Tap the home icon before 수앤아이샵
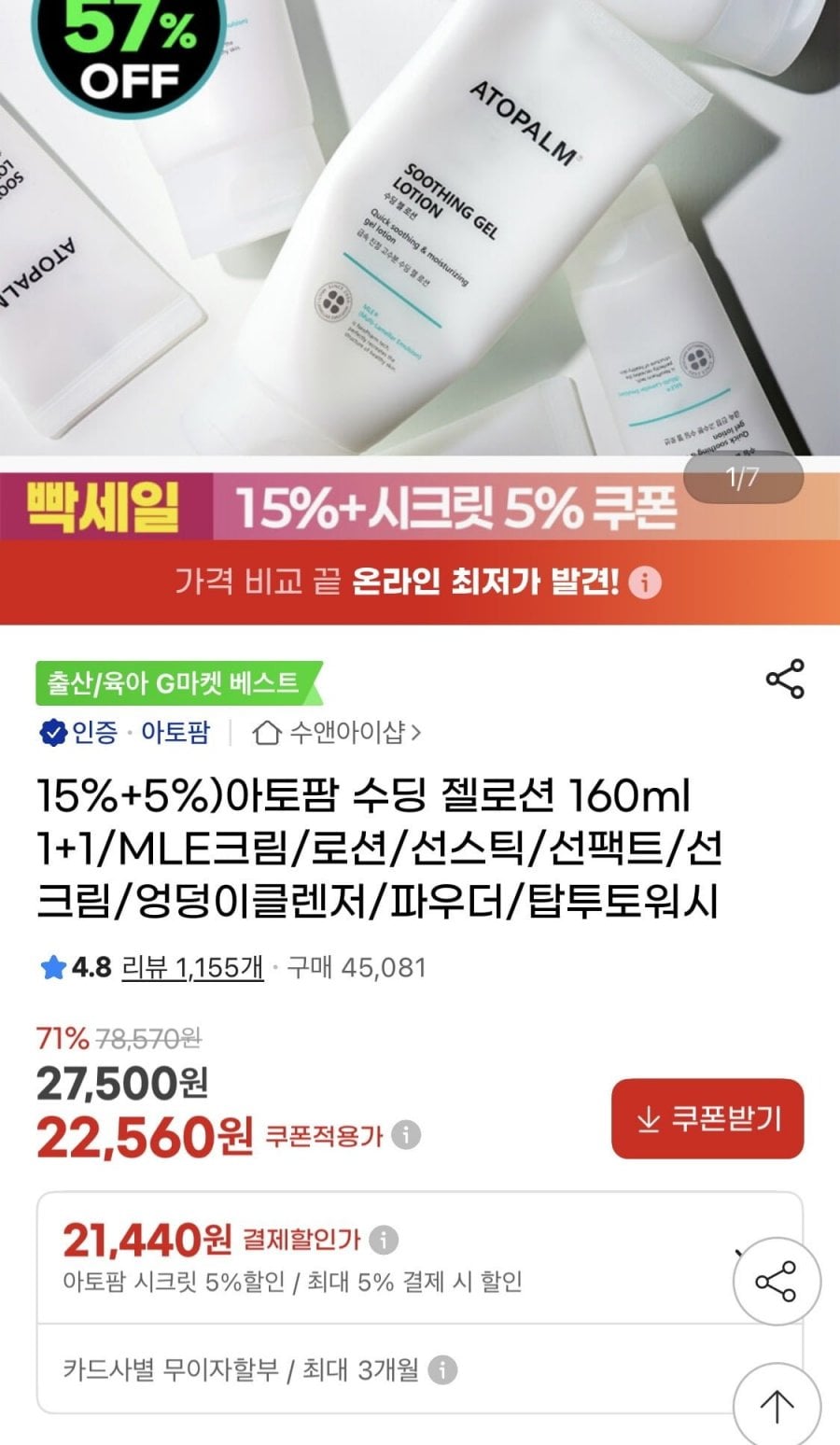The image size is (840, 1445). [267, 733]
